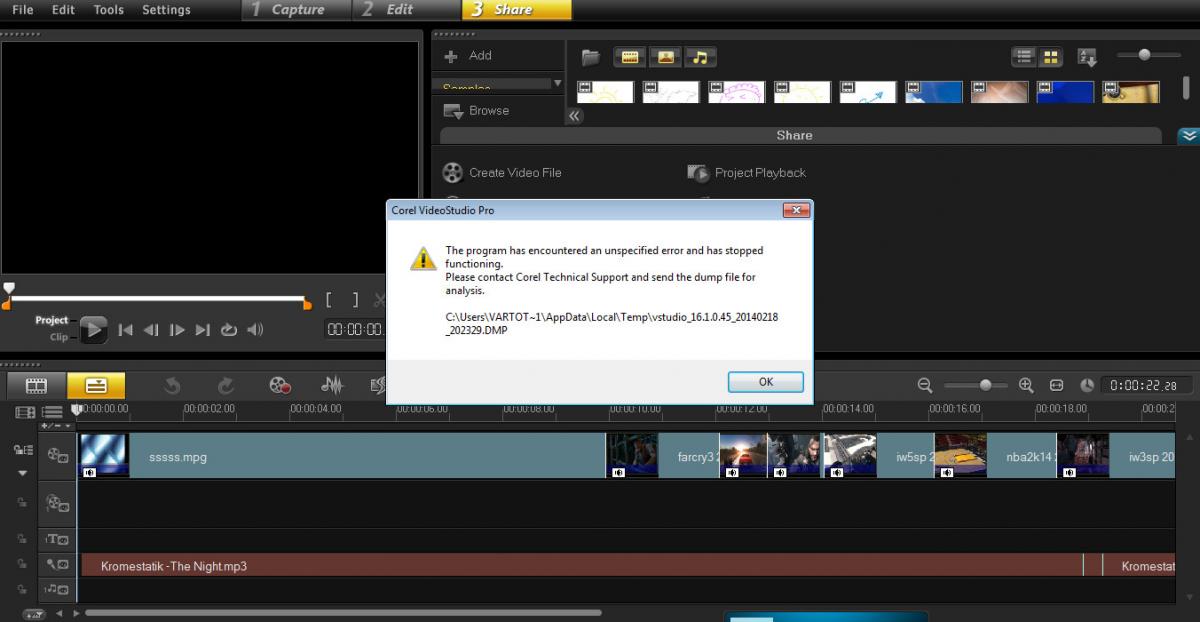The width and height of the screenshot is (1200, 622).
Task: Set mark-out point with right bracket
Action: [354, 300]
